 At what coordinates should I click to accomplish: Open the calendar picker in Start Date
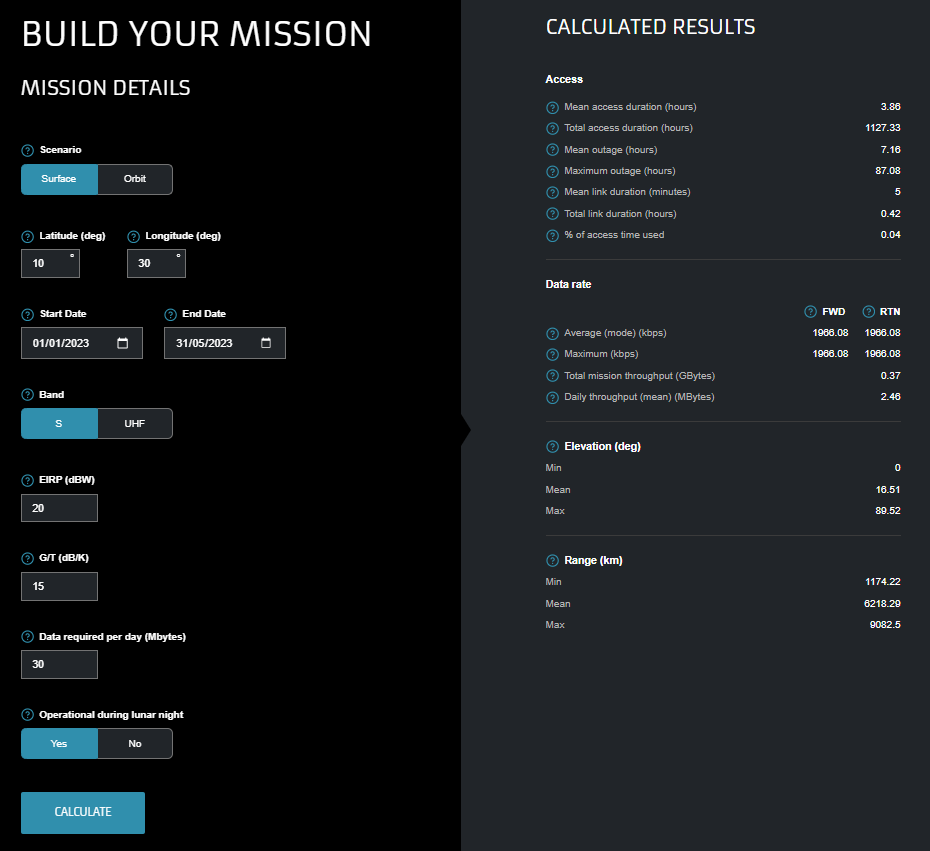(x=122, y=343)
